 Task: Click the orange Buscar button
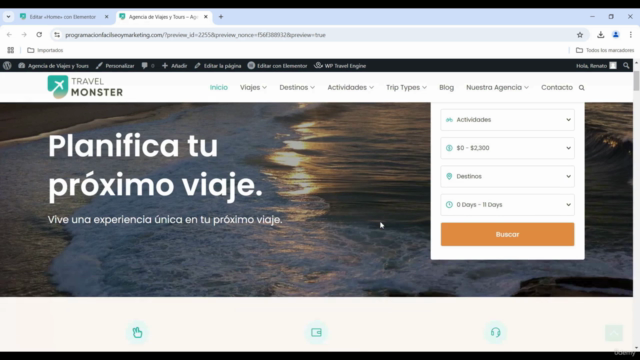[507, 234]
